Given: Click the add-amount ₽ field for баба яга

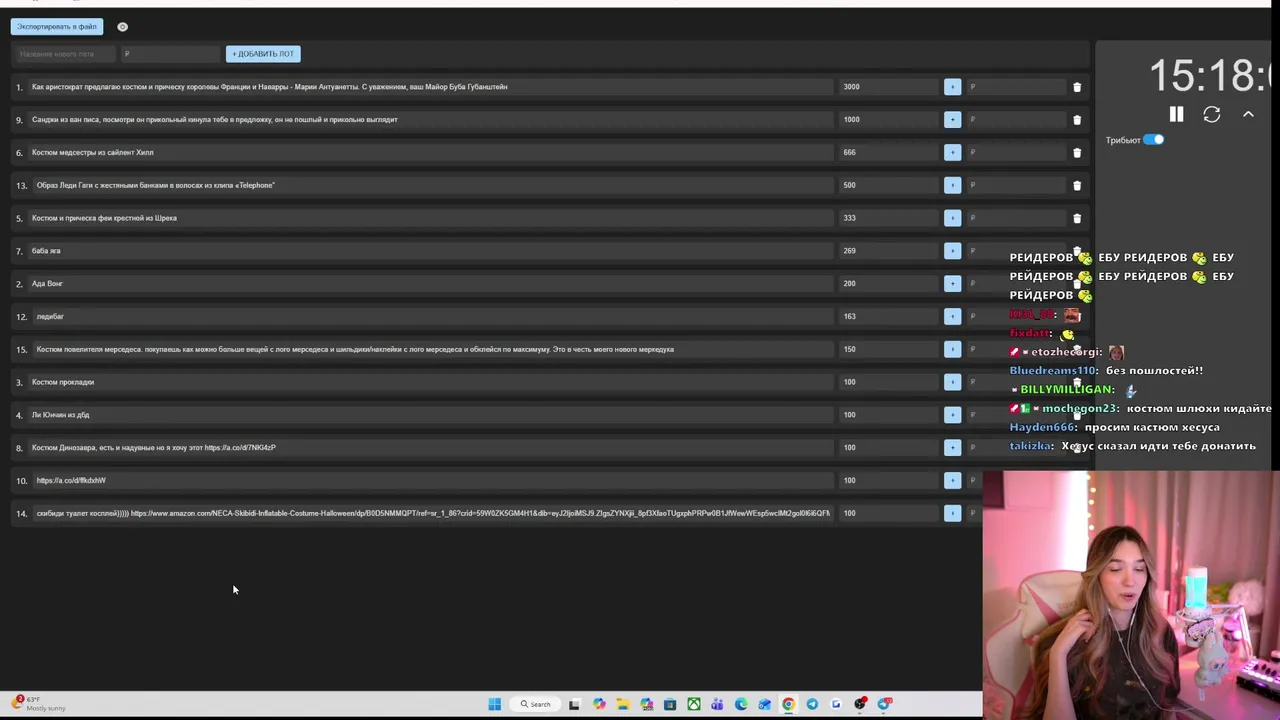Looking at the screenshot, I should [1015, 251].
